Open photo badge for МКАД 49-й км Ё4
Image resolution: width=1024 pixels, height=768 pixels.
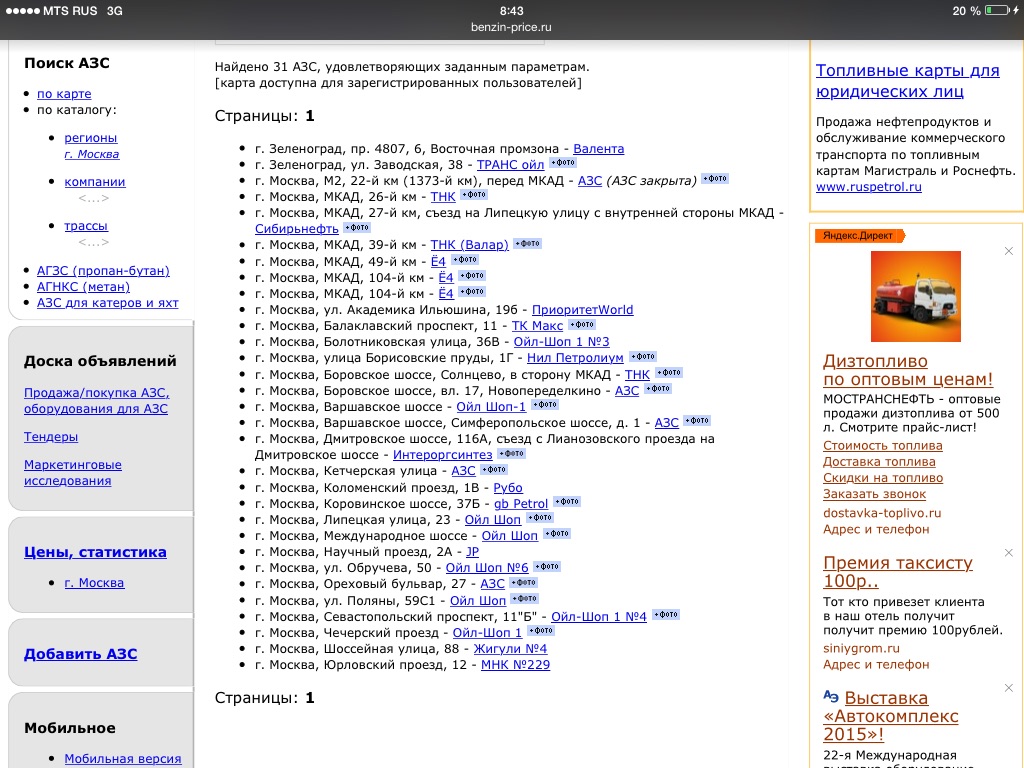tap(464, 260)
